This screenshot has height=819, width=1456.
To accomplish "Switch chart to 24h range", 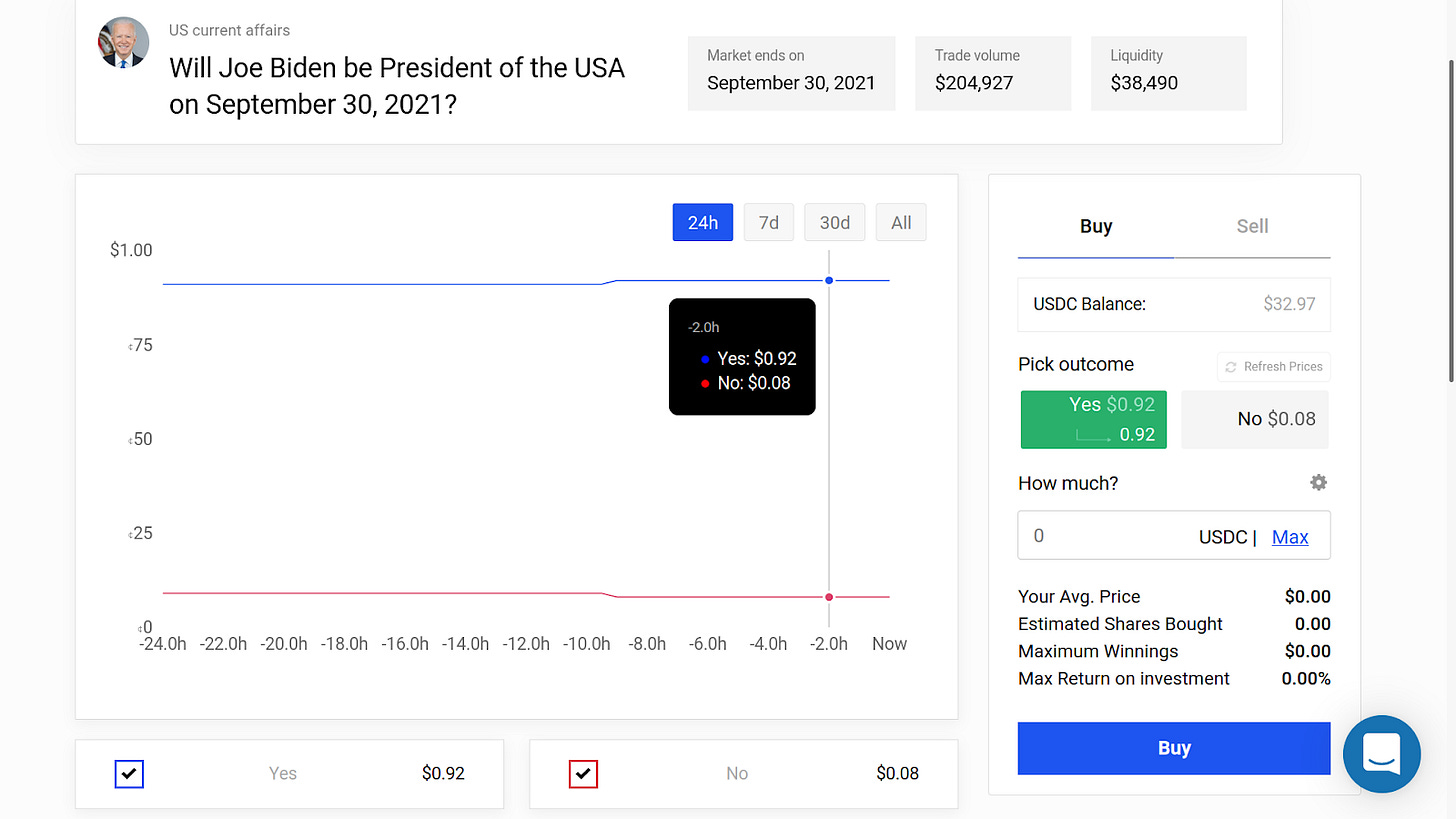I will (x=702, y=222).
